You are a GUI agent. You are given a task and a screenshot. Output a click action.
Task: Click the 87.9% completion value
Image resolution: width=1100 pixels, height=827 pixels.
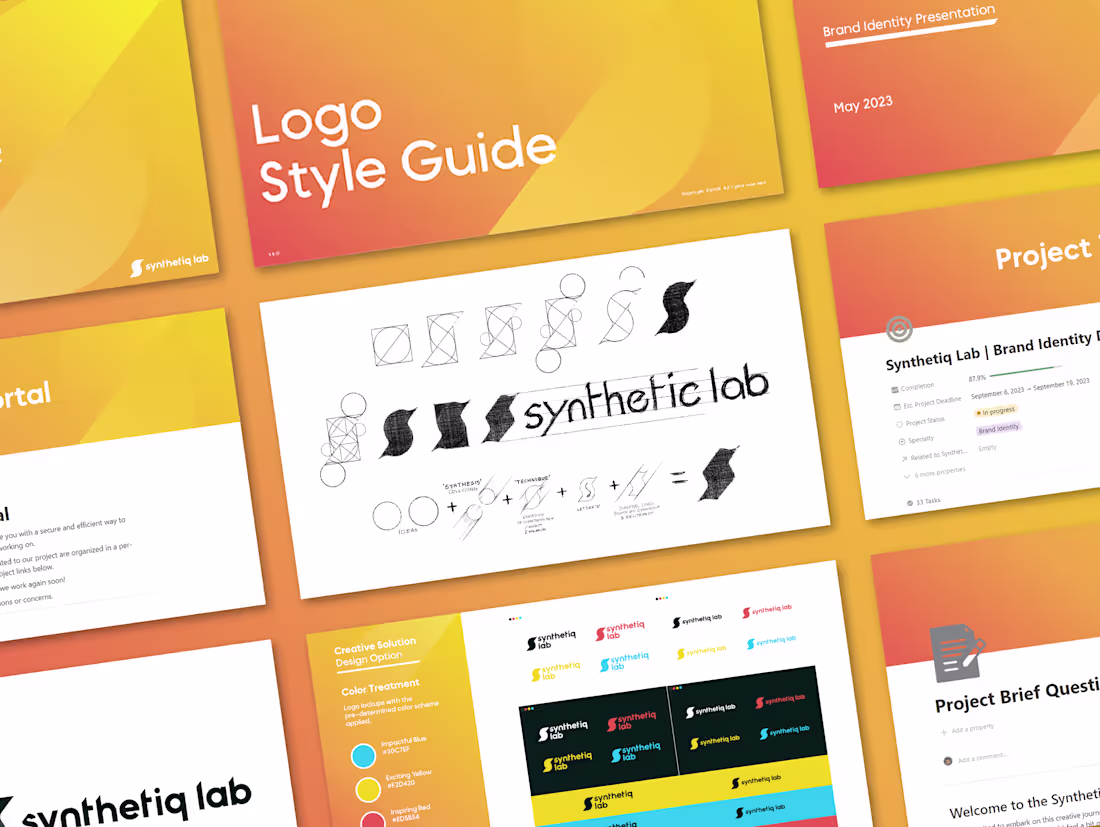977,378
